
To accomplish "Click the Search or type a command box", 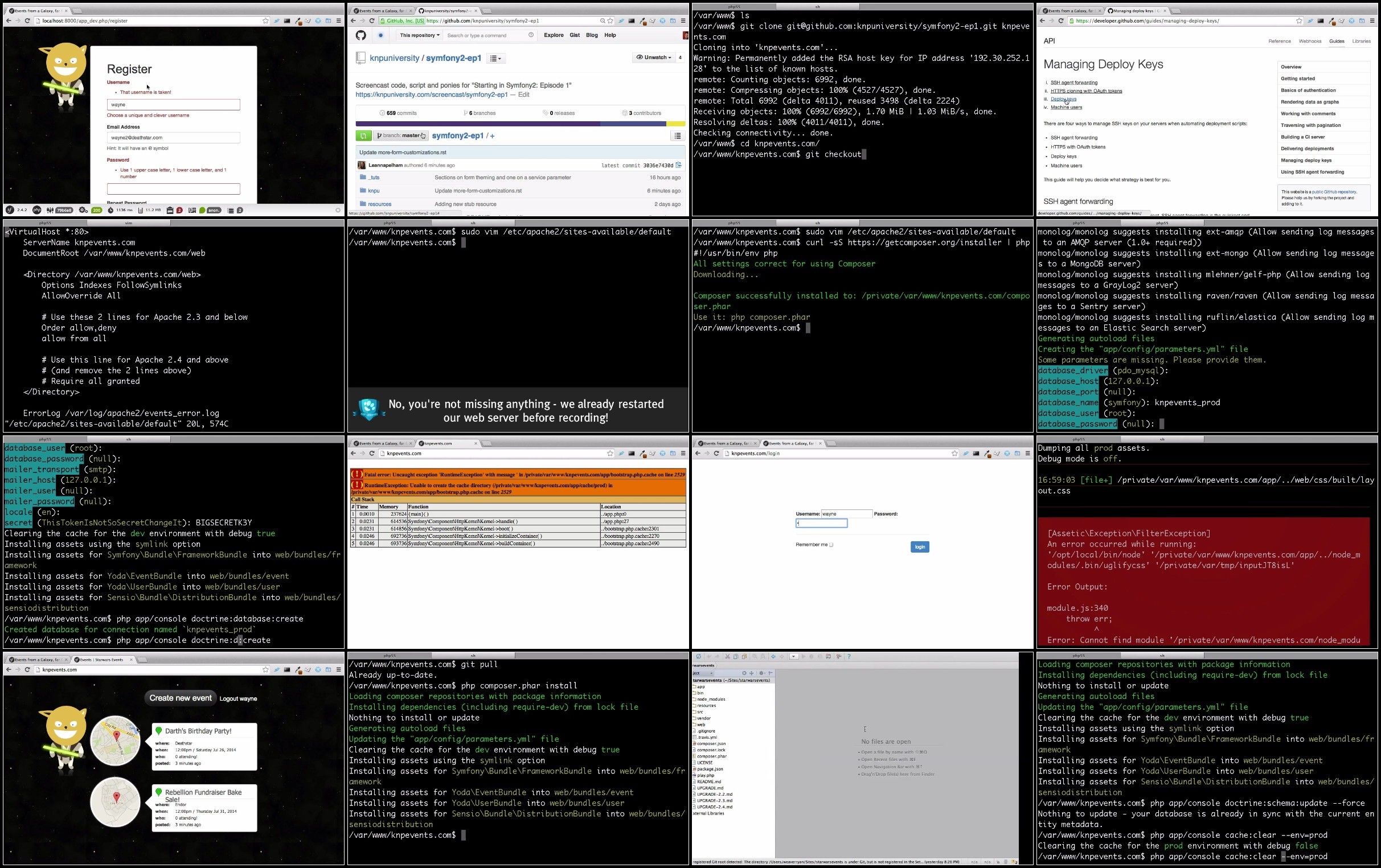I will tap(490, 35).
